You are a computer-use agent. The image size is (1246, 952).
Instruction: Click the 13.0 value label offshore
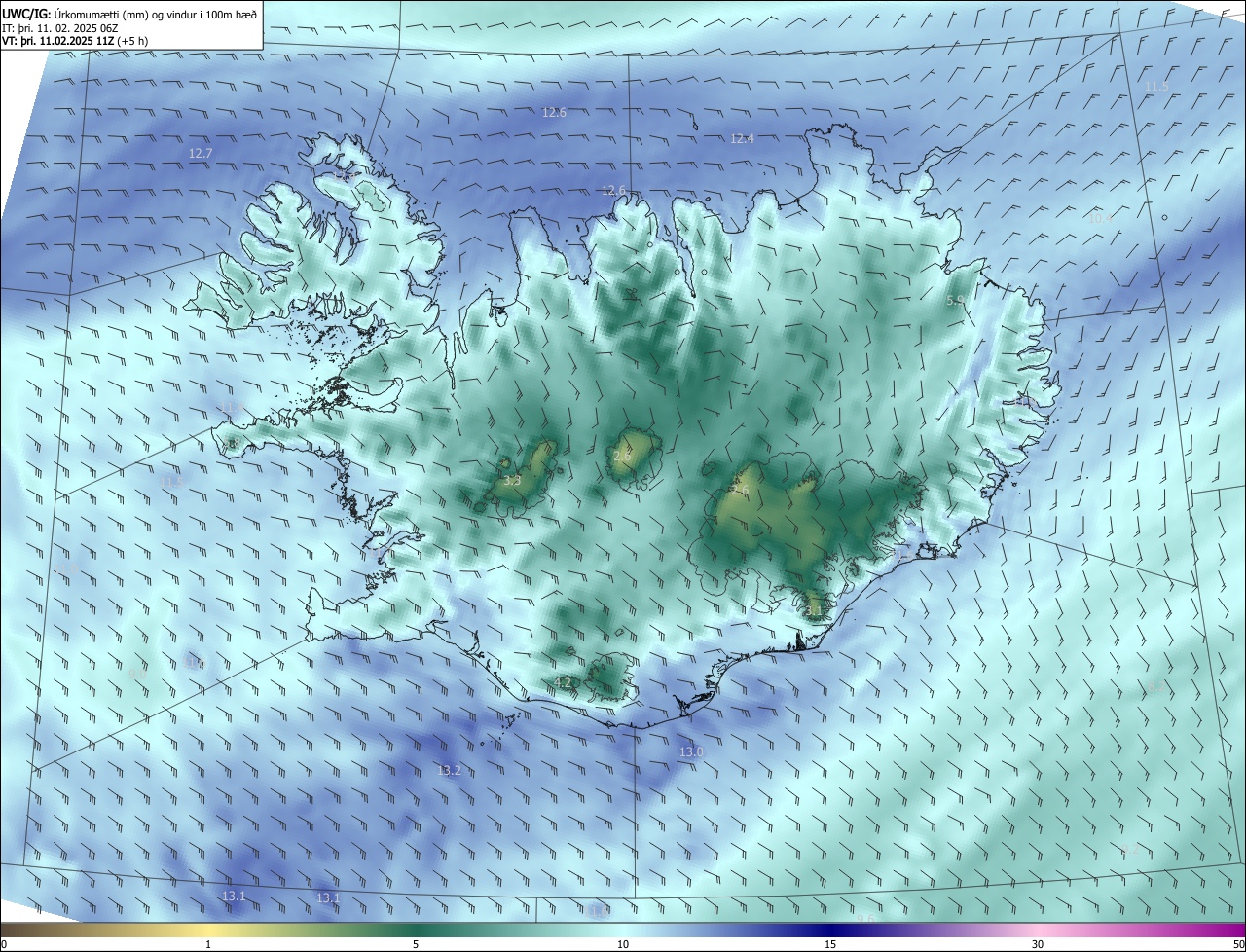691,752
